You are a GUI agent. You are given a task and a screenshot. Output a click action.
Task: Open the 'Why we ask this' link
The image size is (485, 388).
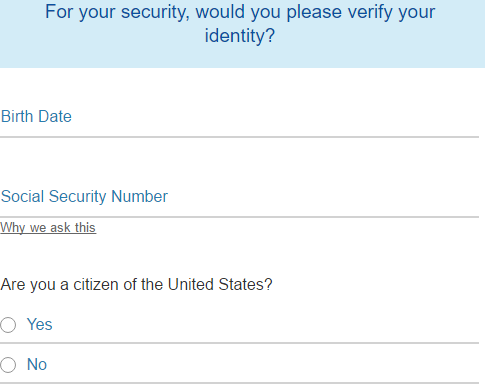pos(48,228)
